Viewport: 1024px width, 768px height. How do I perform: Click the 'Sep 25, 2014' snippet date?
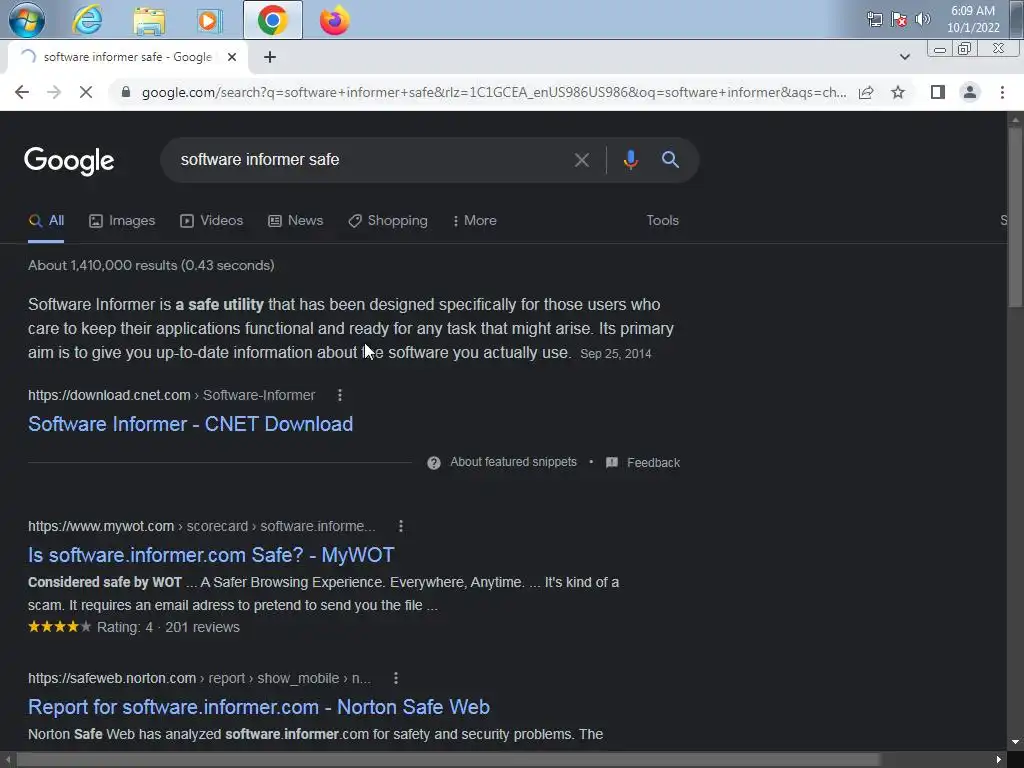[x=616, y=354]
